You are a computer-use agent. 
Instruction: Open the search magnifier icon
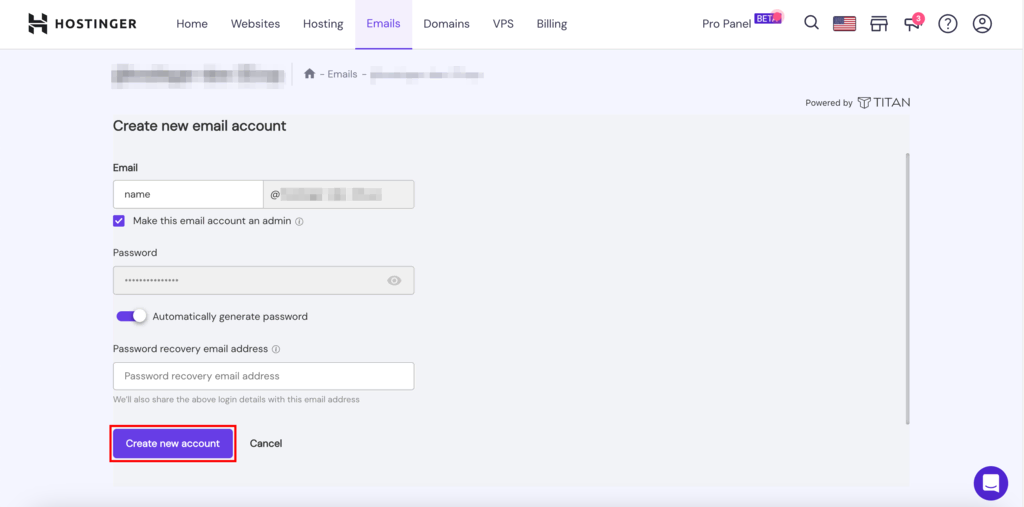click(x=811, y=24)
